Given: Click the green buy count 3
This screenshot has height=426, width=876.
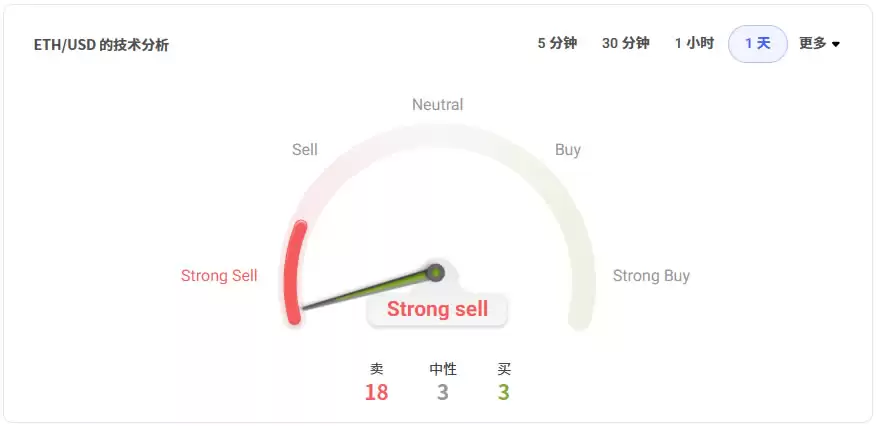Looking at the screenshot, I should click(x=504, y=392).
